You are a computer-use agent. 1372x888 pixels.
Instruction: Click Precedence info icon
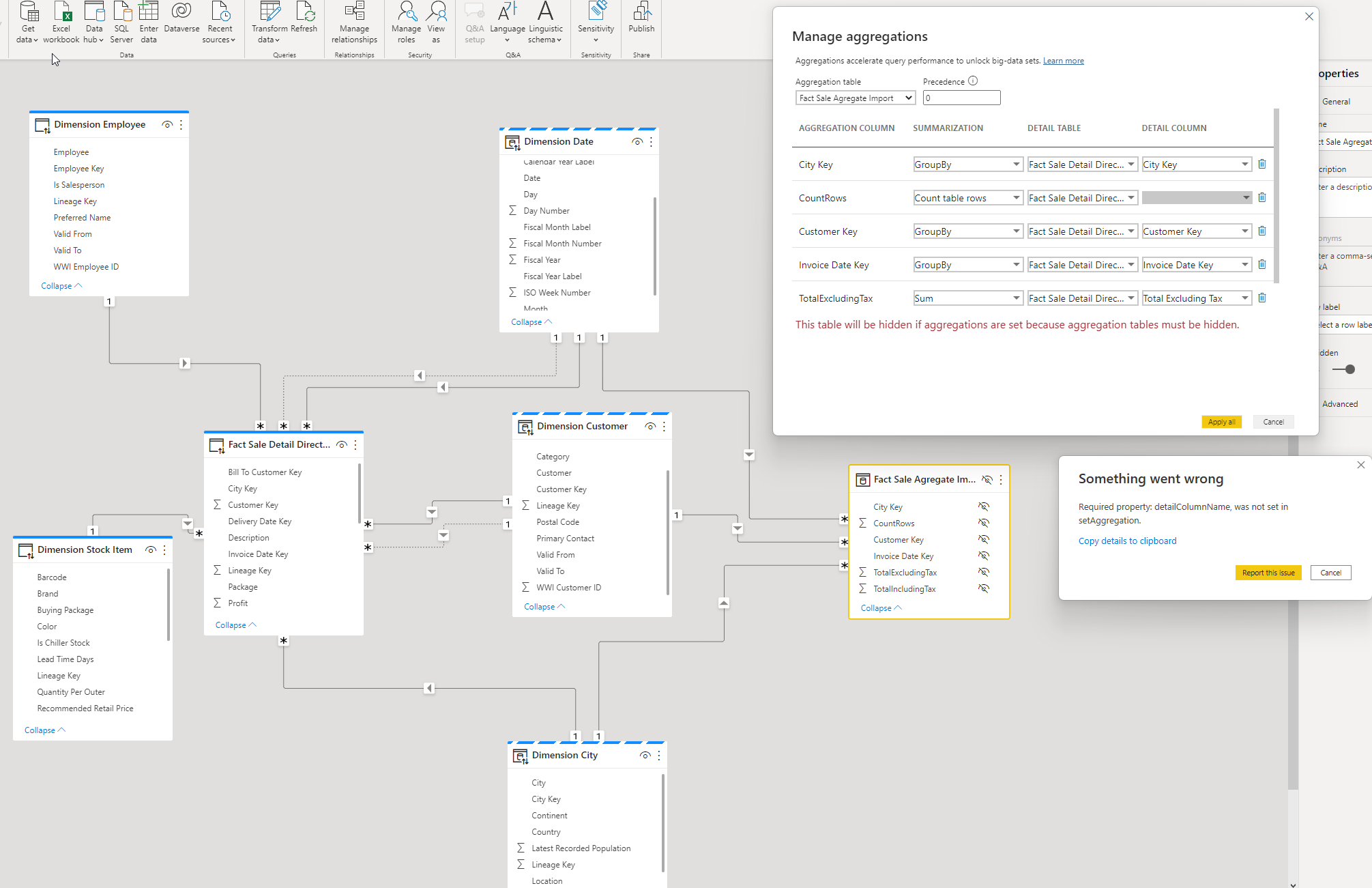coord(973,81)
